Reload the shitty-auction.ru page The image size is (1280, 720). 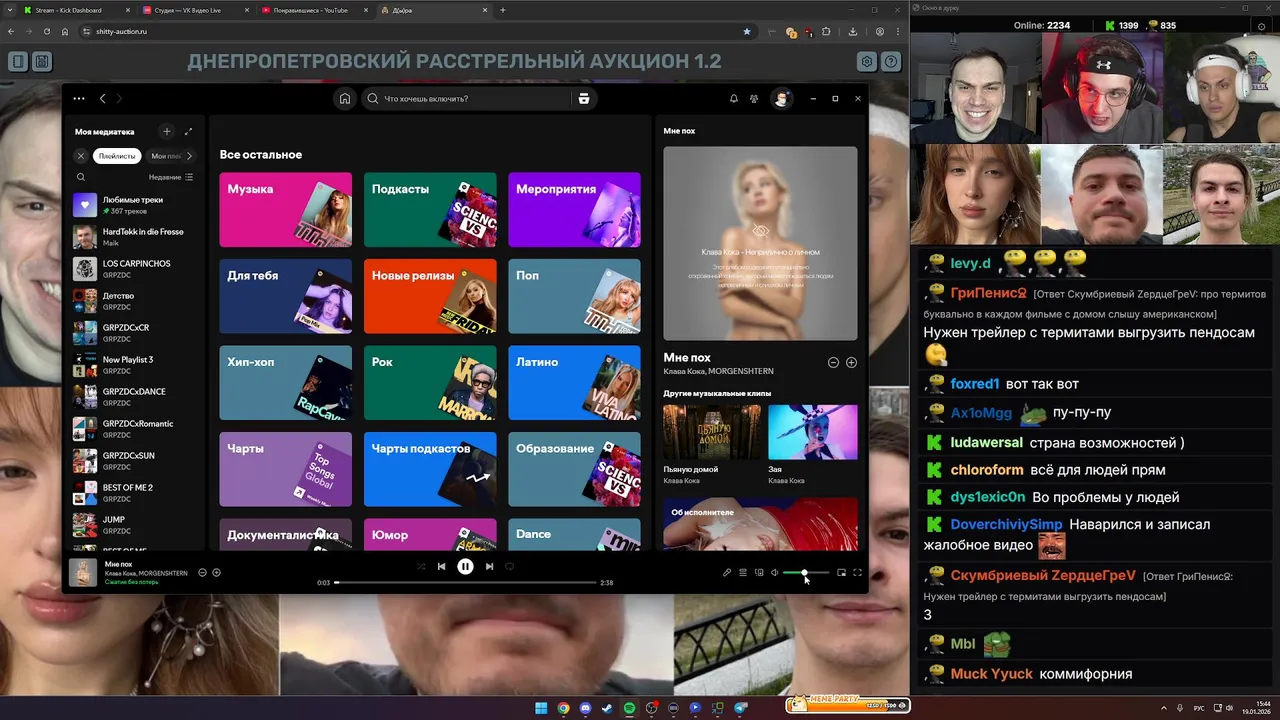[x=46, y=31]
